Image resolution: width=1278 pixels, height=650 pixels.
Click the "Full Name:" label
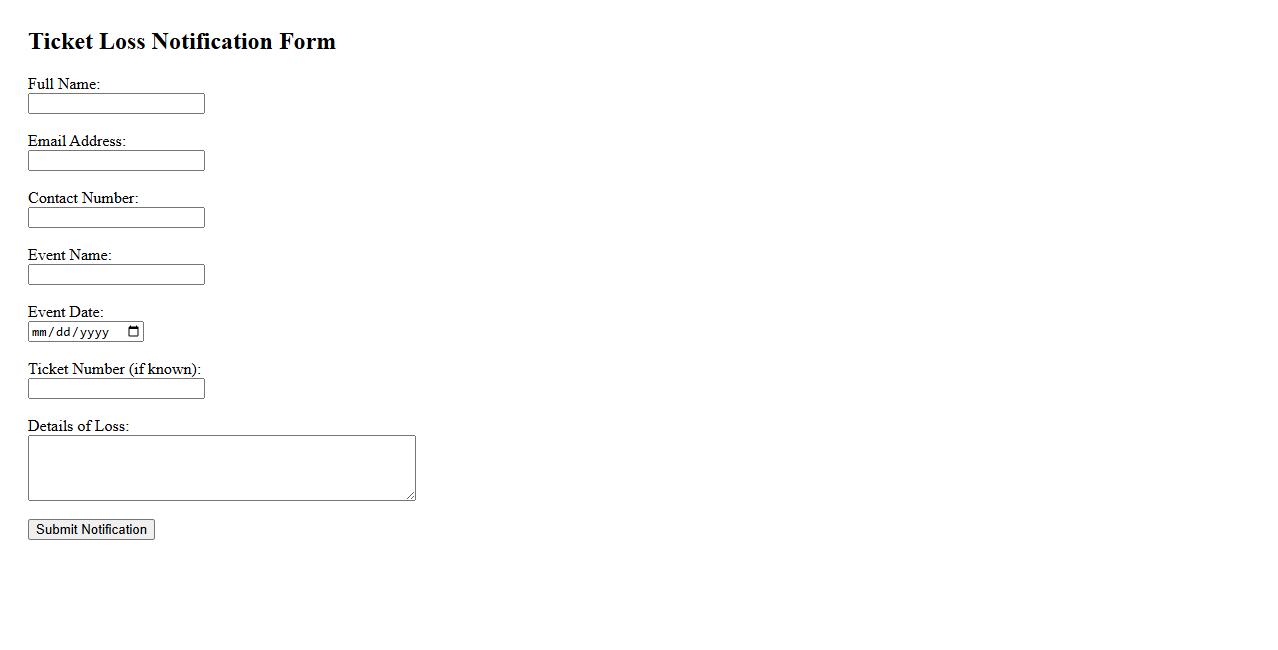tap(64, 84)
